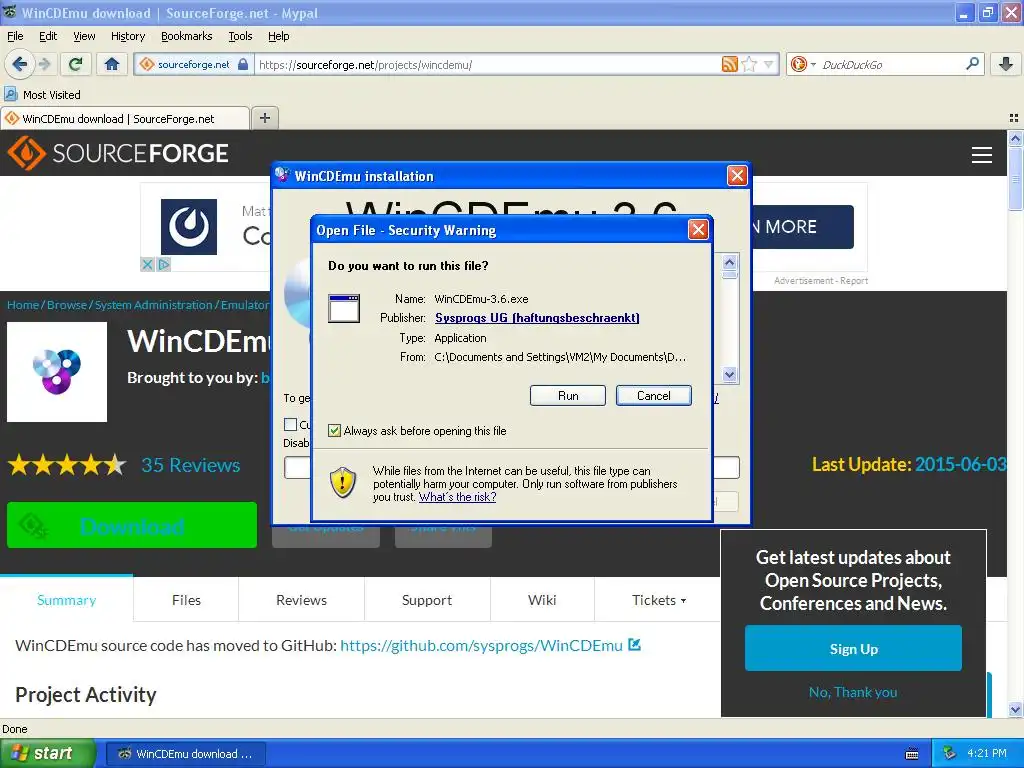Image resolution: width=1024 pixels, height=768 pixels.
Task: Click the WinCDEmu project logo thumbnail
Action: 57,372
